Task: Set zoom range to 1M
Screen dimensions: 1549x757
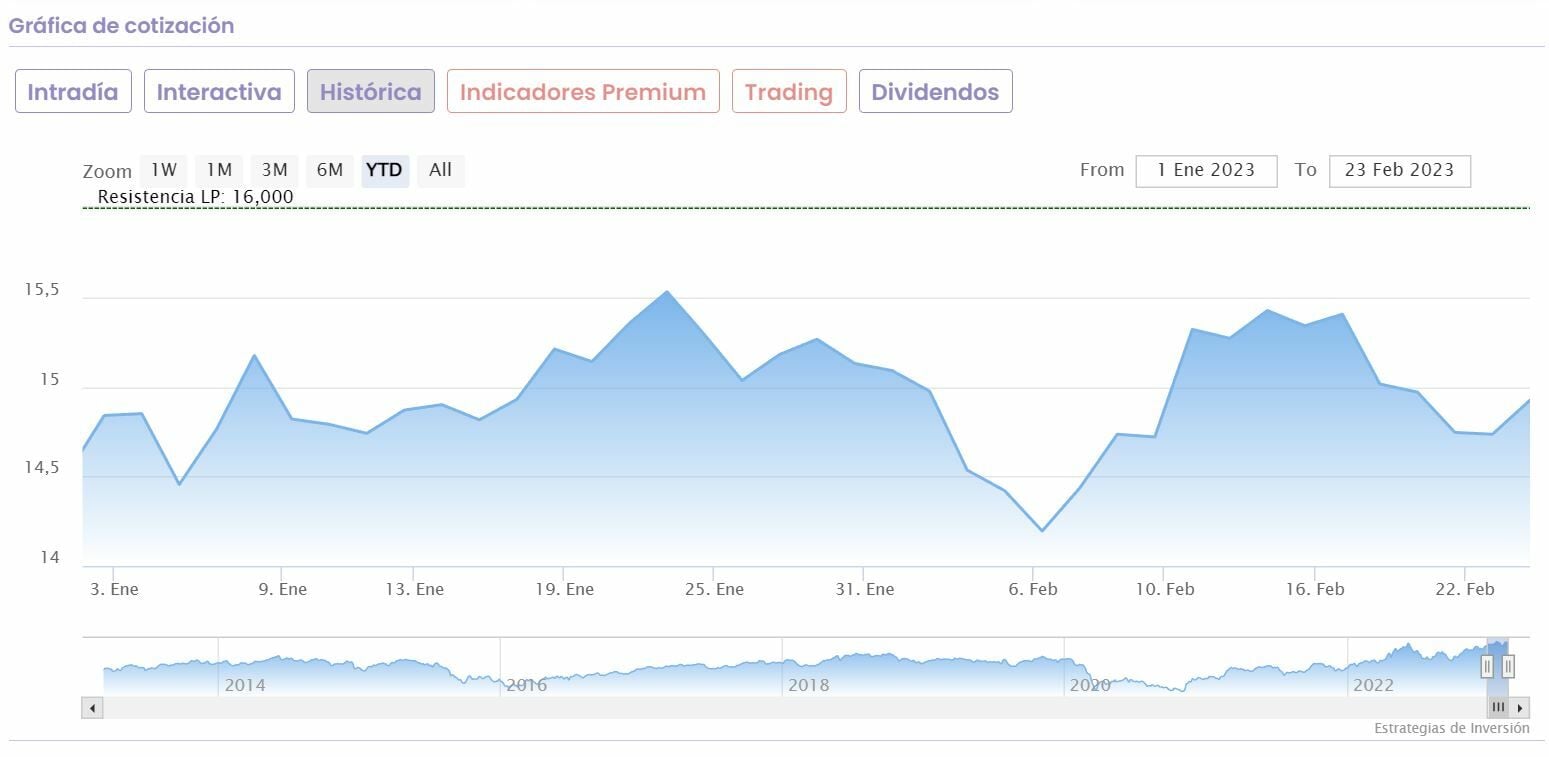Action: (219, 170)
